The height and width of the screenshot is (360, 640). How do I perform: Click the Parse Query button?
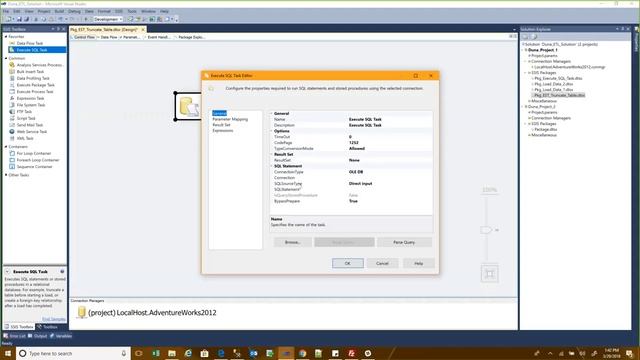[x=404, y=242]
